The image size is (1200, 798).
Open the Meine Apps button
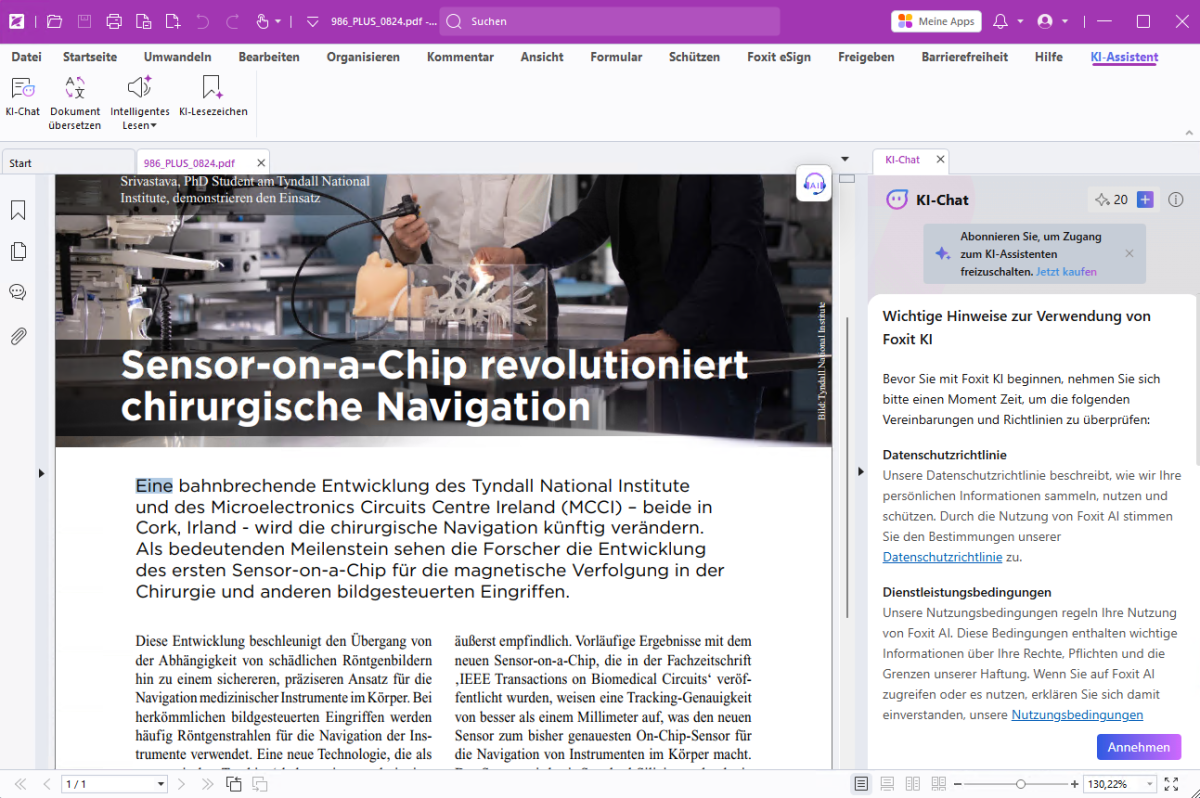point(936,21)
